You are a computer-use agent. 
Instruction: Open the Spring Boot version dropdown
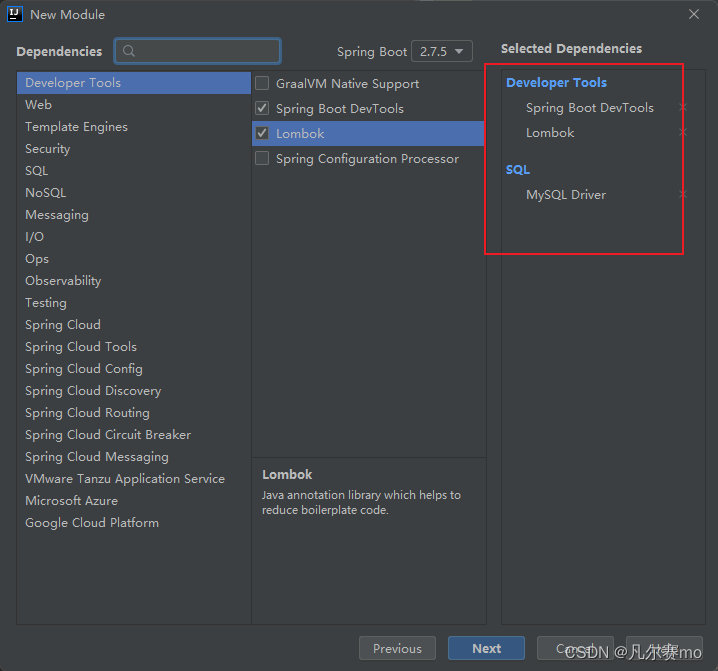441,51
